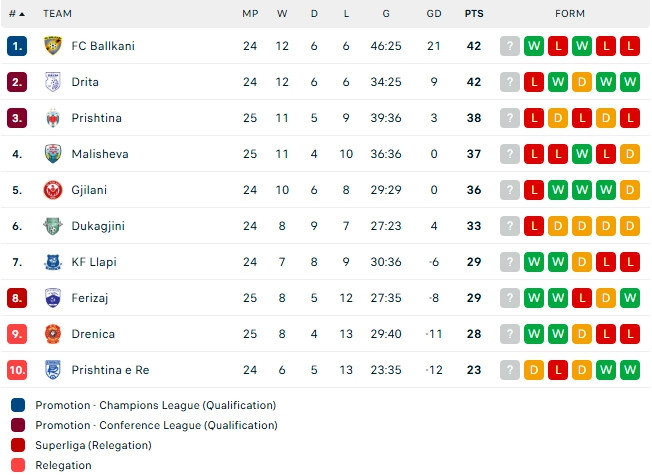
Task: Click the Malisheva team crest
Action: coord(53,154)
